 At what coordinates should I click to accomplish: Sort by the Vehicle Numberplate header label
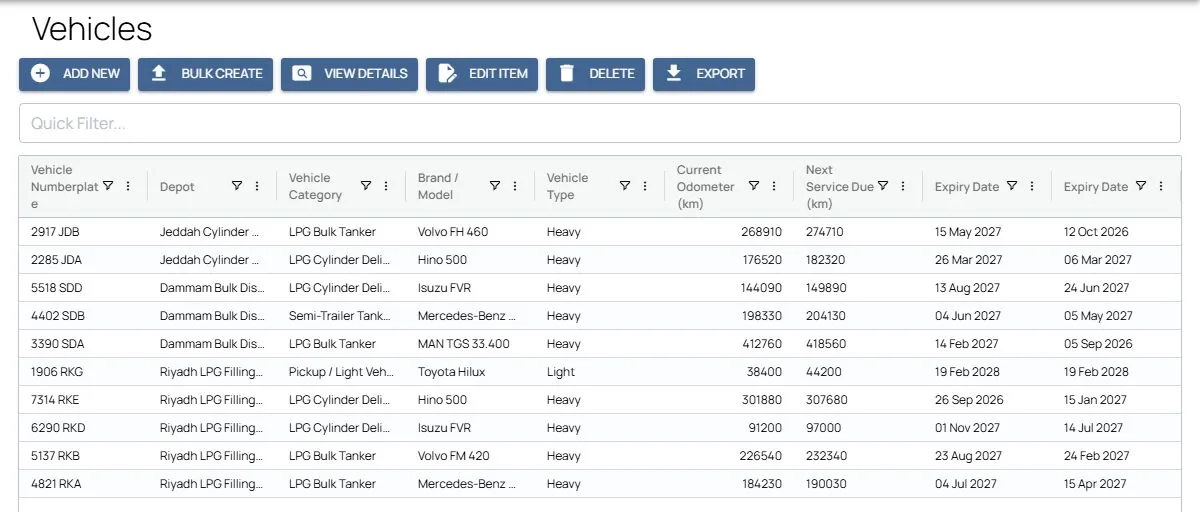[63, 186]
